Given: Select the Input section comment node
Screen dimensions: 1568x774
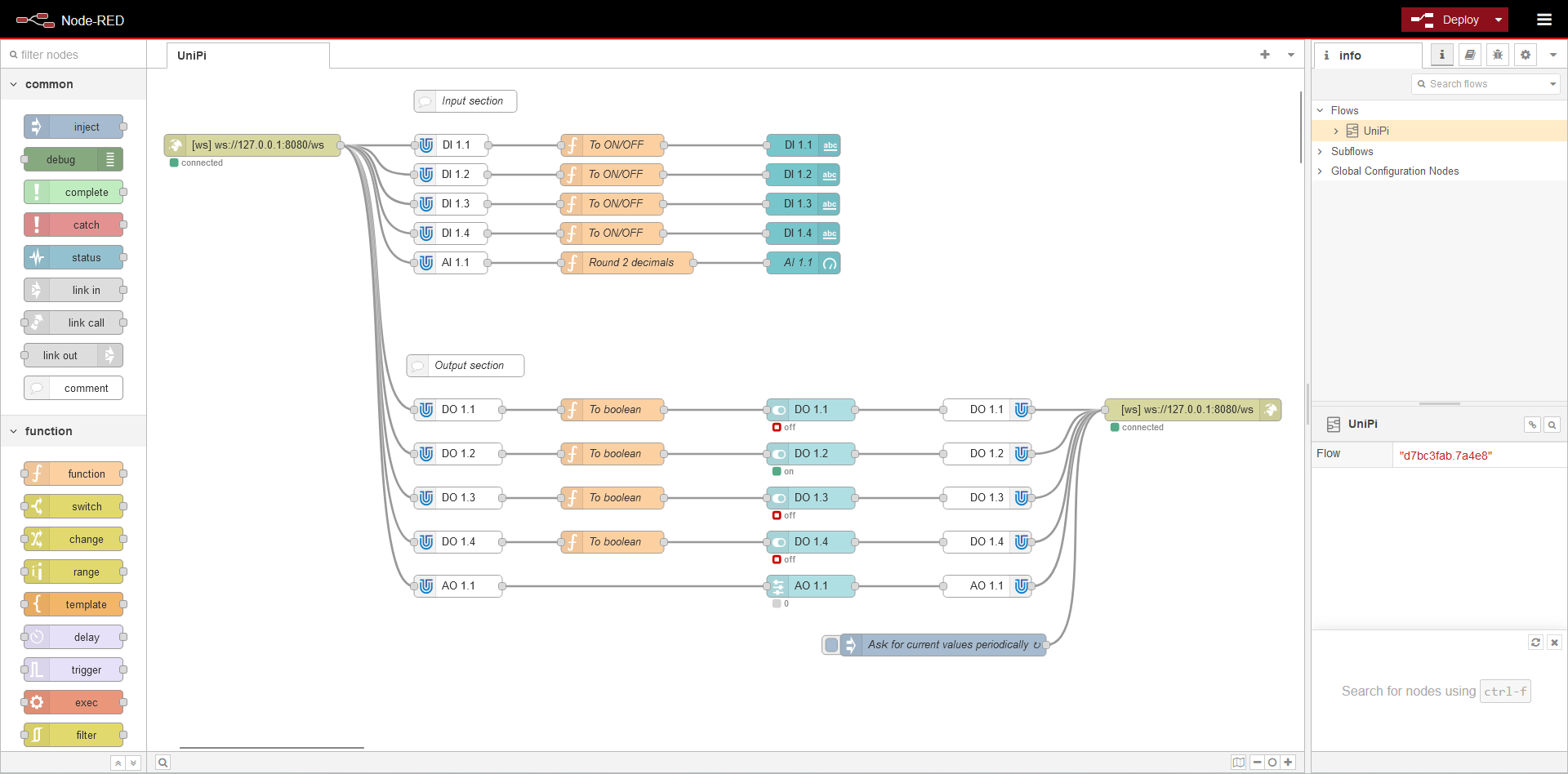Looking at the screenshot, I should pyautogui.click(x=465, y=101).
